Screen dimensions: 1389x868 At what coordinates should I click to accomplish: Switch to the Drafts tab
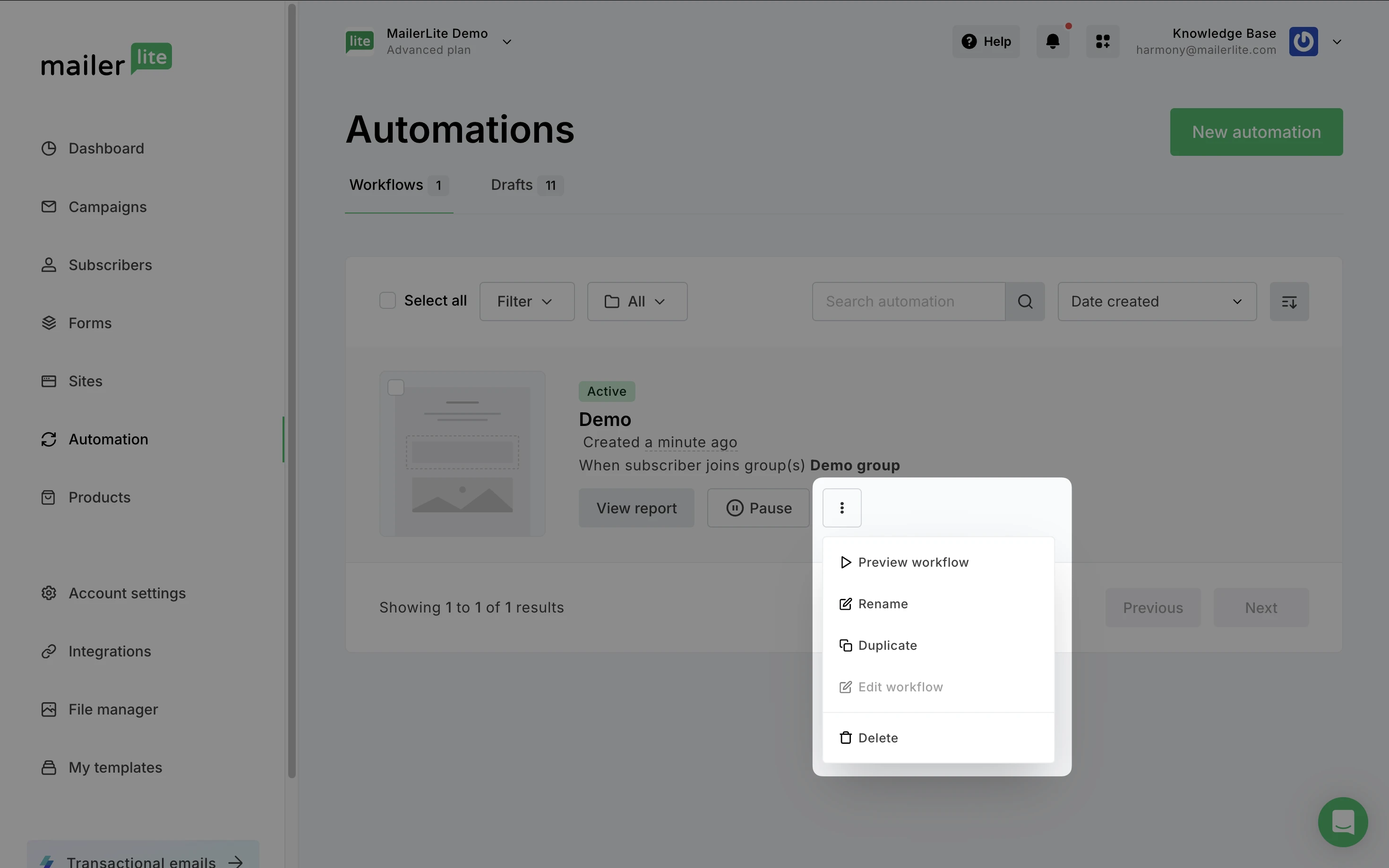pos(527,185)
